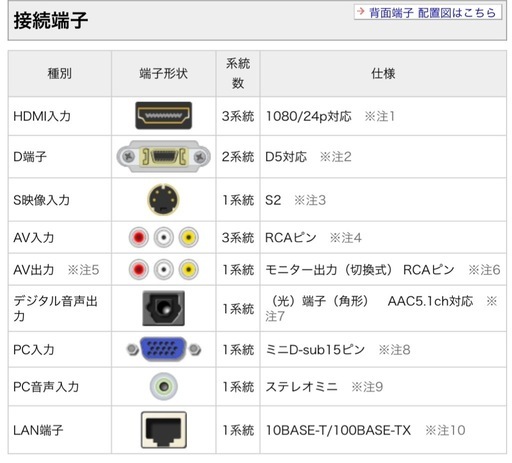Click the 系統数 column header

[238, 73]
